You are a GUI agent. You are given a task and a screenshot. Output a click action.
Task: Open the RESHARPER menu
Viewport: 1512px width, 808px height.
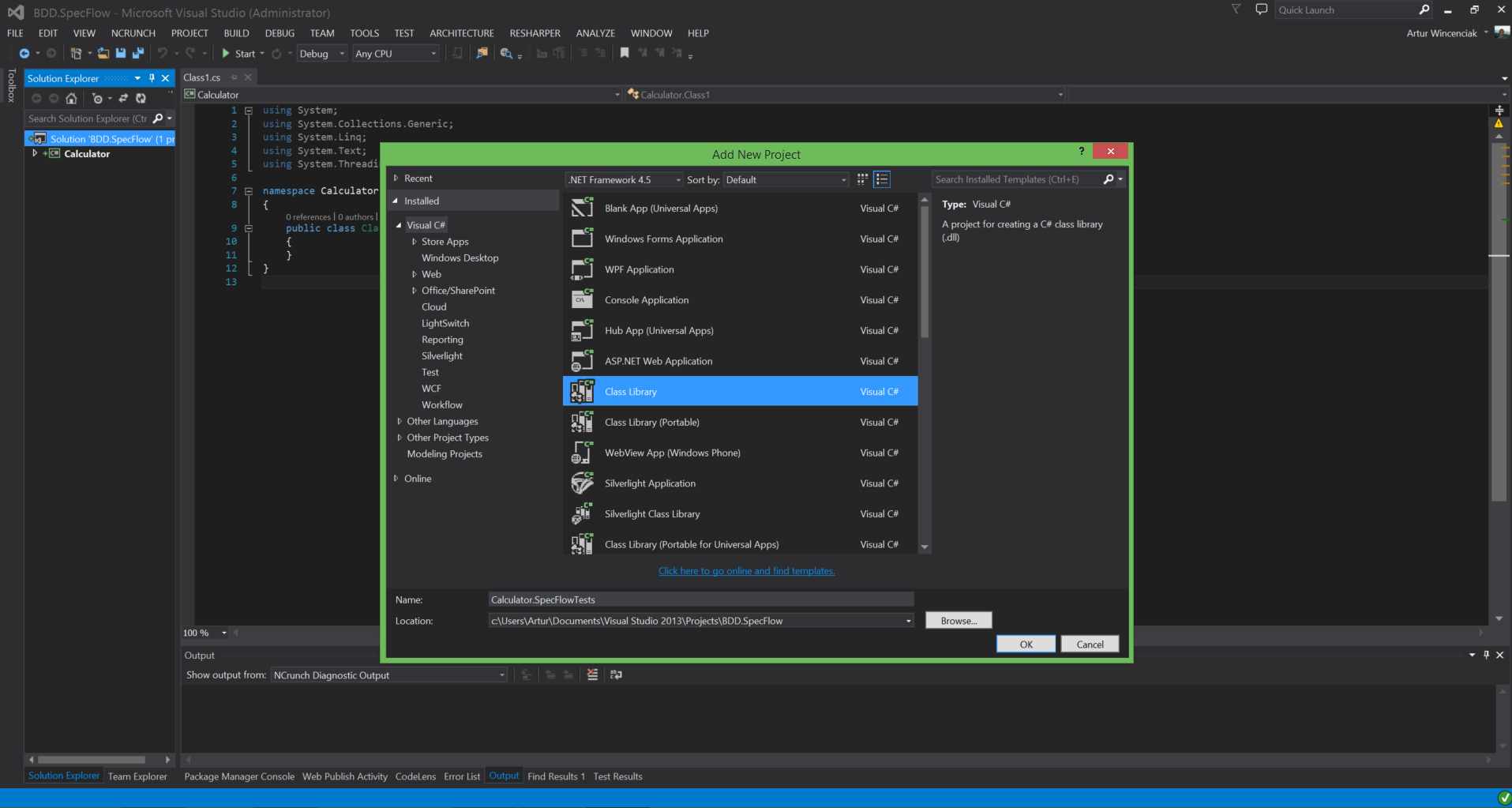[535, 33]
